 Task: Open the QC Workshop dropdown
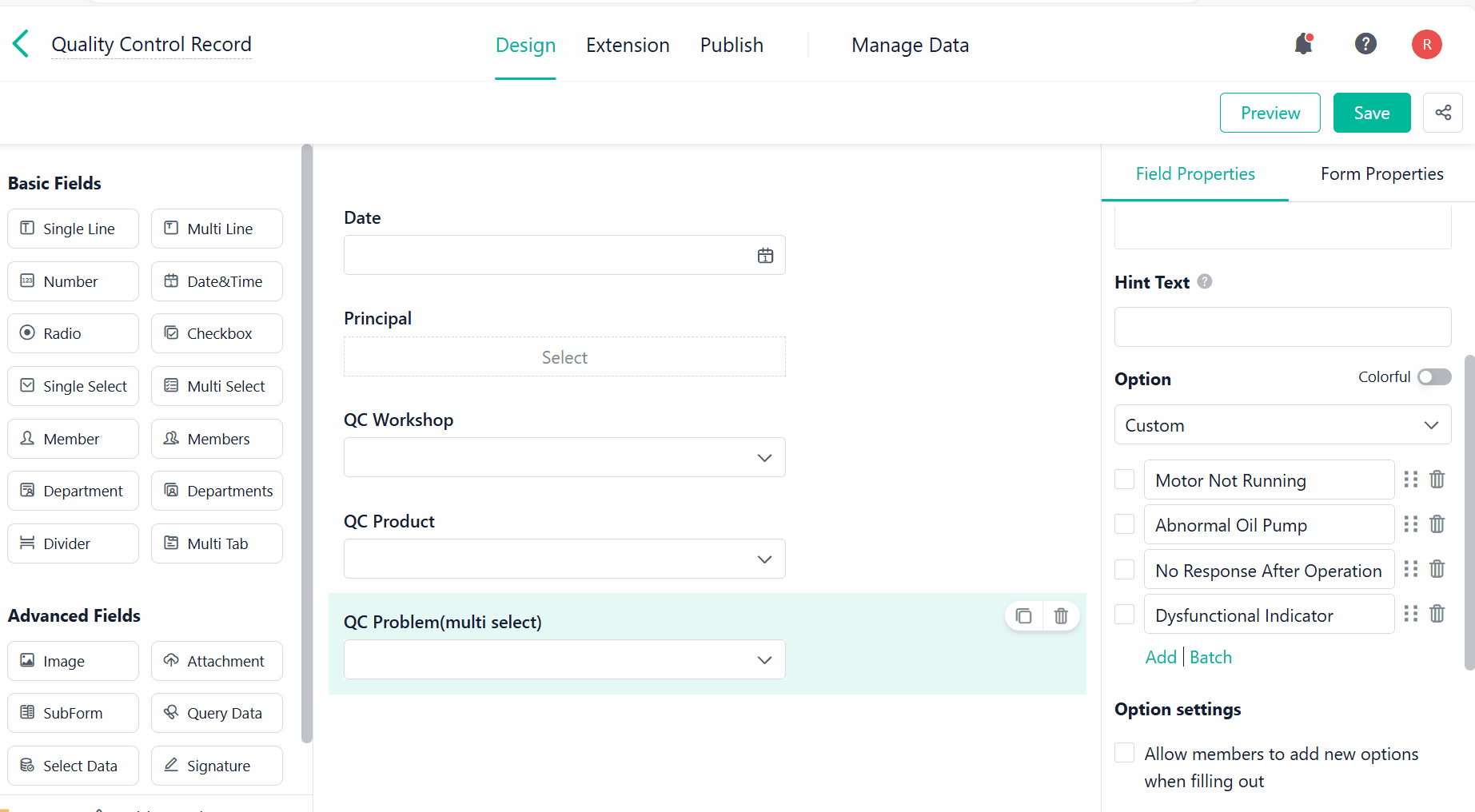coord(564,458)
